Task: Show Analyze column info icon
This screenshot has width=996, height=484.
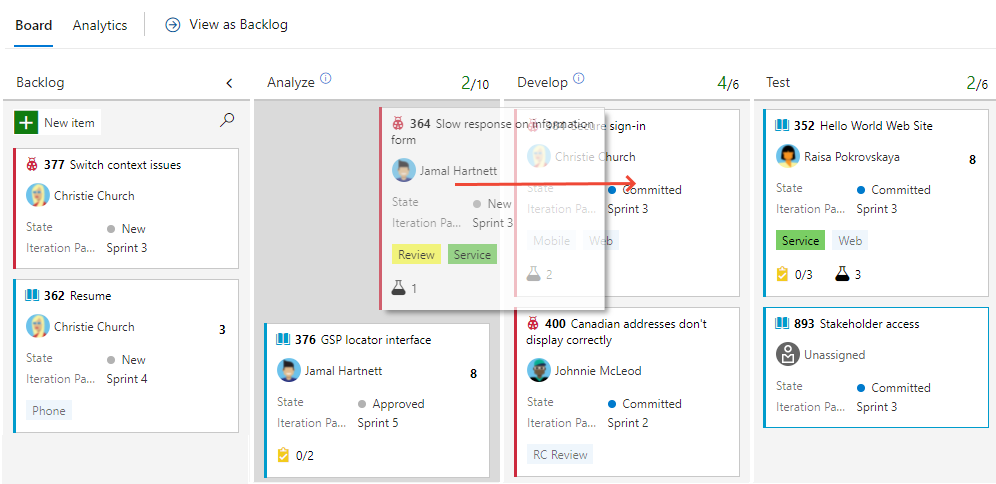Action: [326, 79]
